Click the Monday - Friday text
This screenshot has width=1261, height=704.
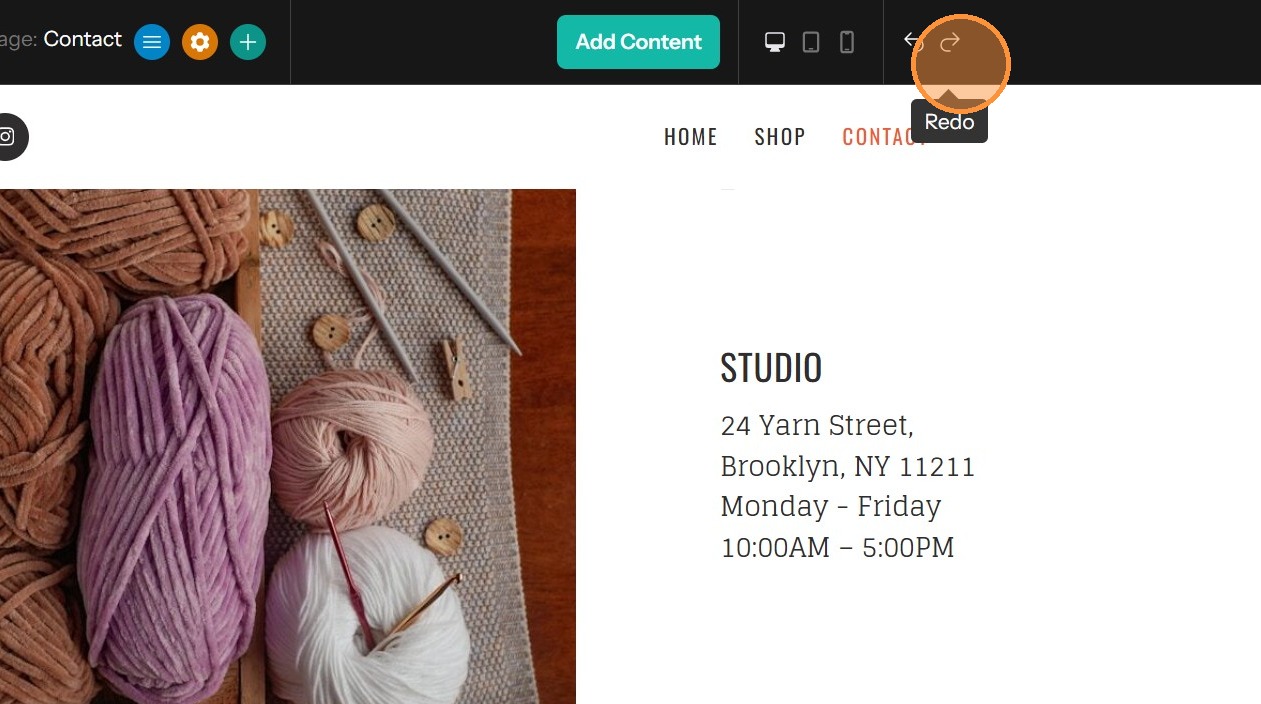tap(830, 507)
